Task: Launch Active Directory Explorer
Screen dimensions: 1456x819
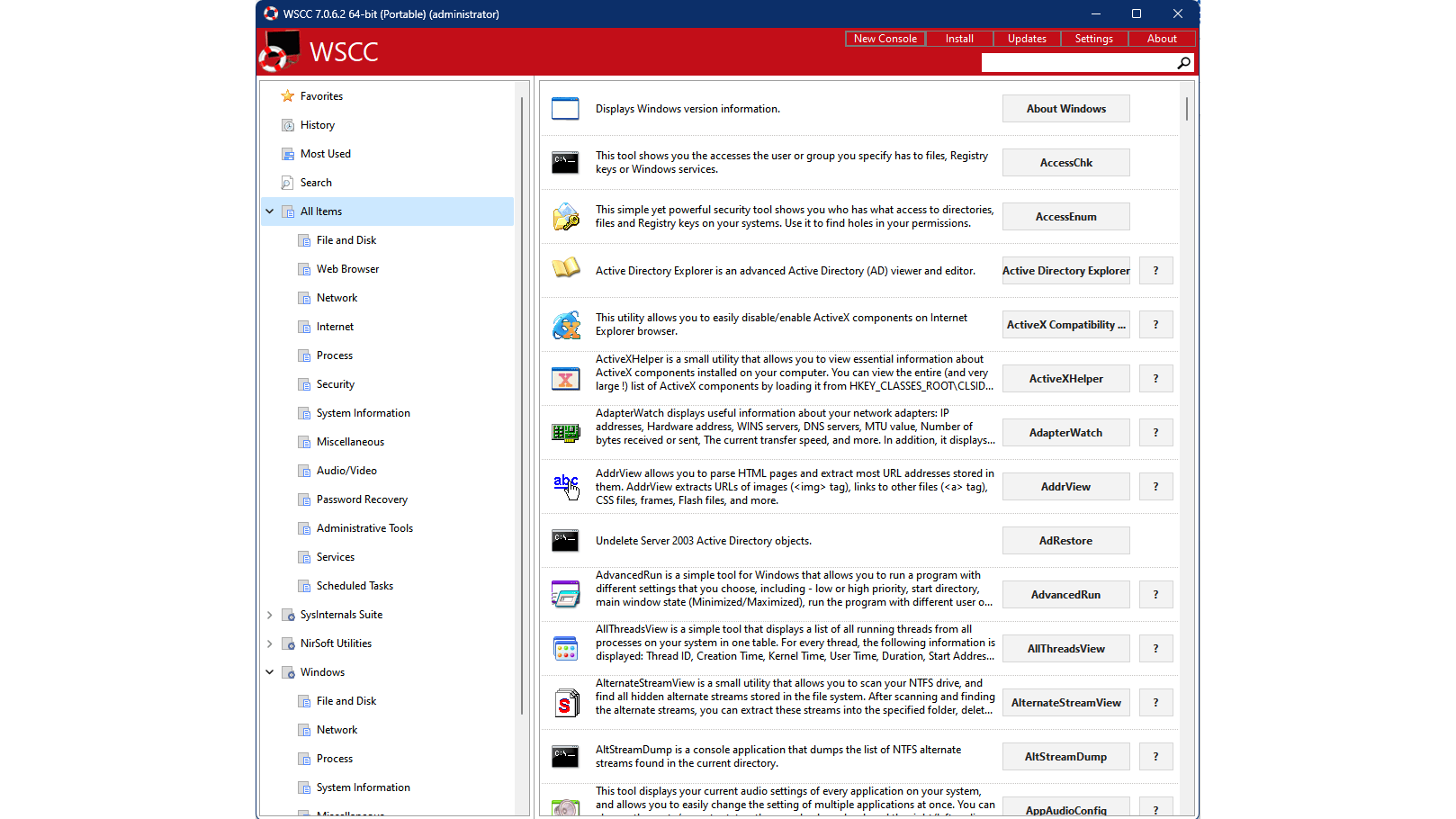Action: click(x=1066, y=271)
